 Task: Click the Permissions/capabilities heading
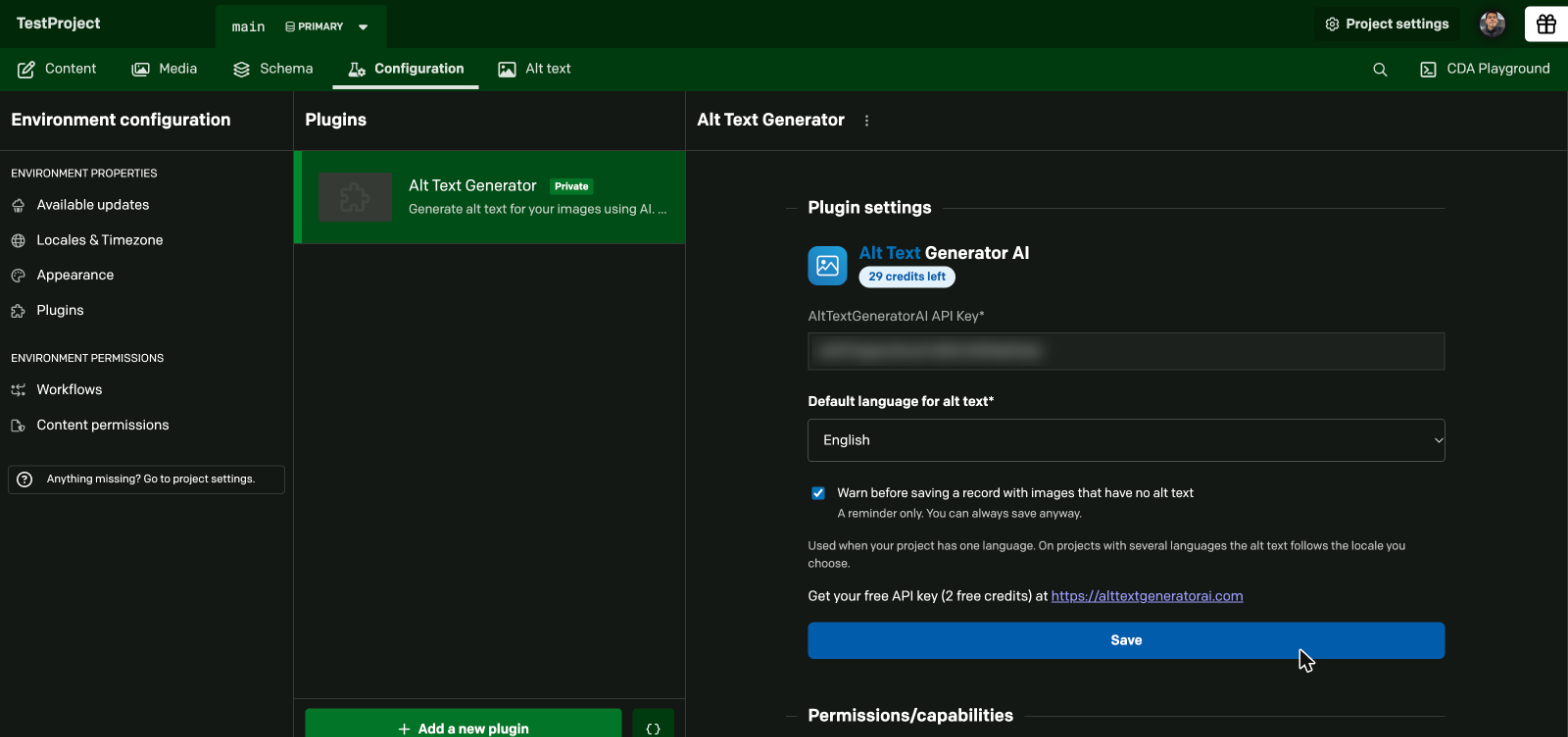click(x=910, y=716)
